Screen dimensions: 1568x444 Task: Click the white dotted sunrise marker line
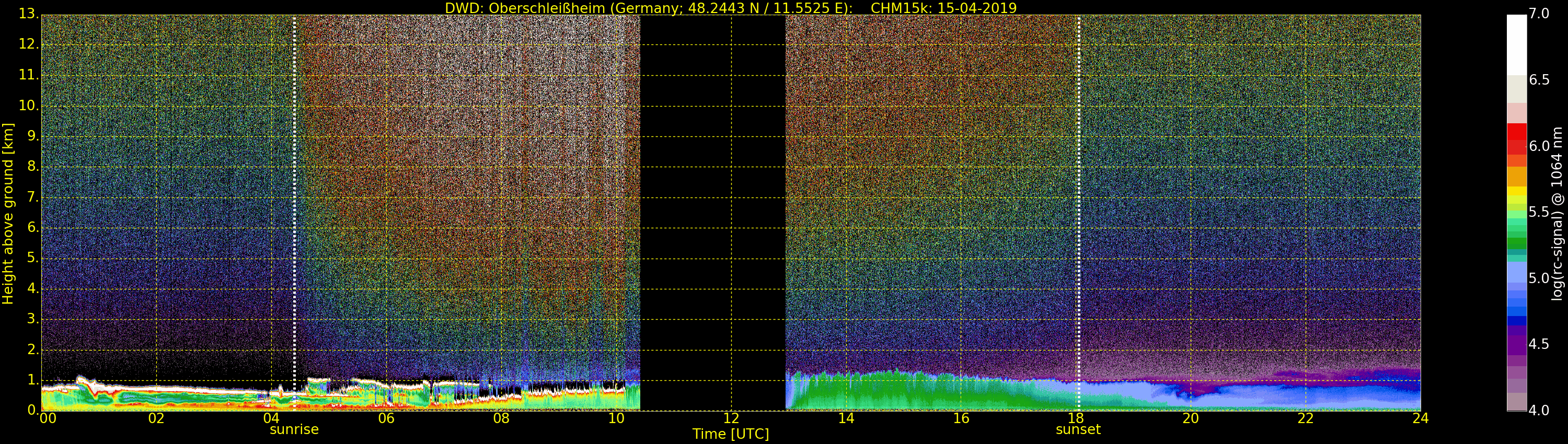tap(295, 213)
